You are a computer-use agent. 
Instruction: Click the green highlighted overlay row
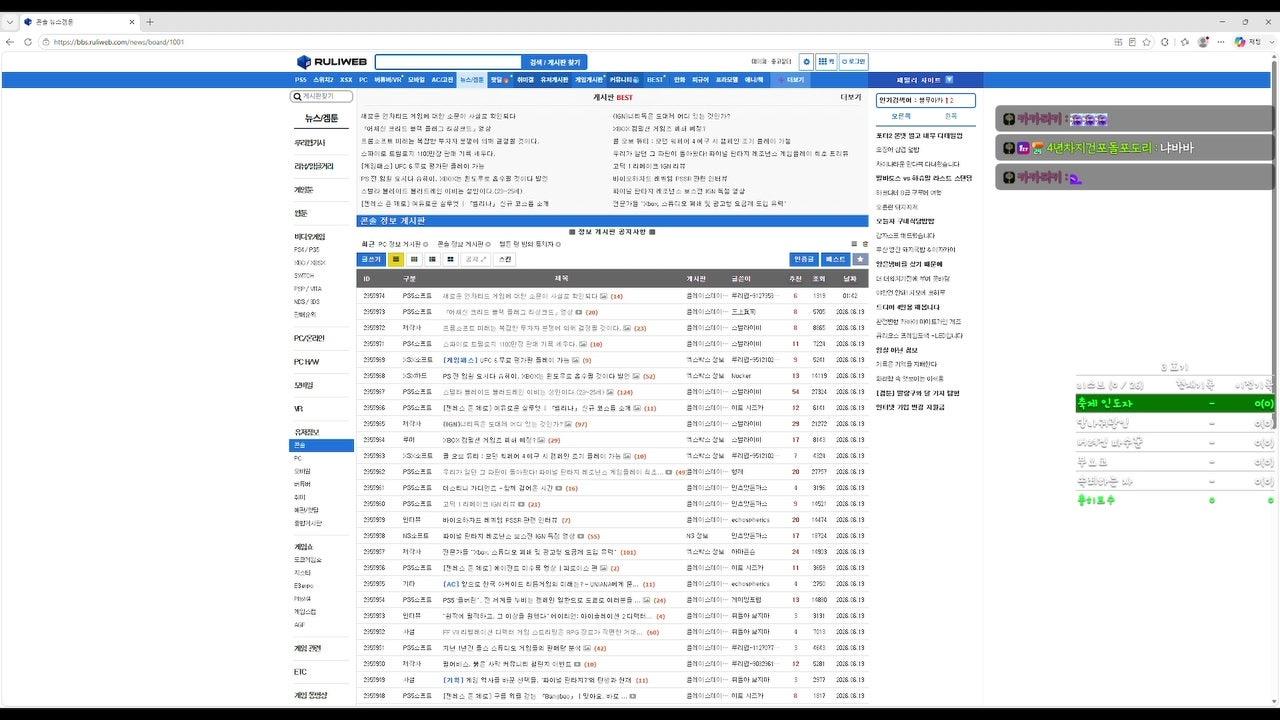coord(1175,403)
